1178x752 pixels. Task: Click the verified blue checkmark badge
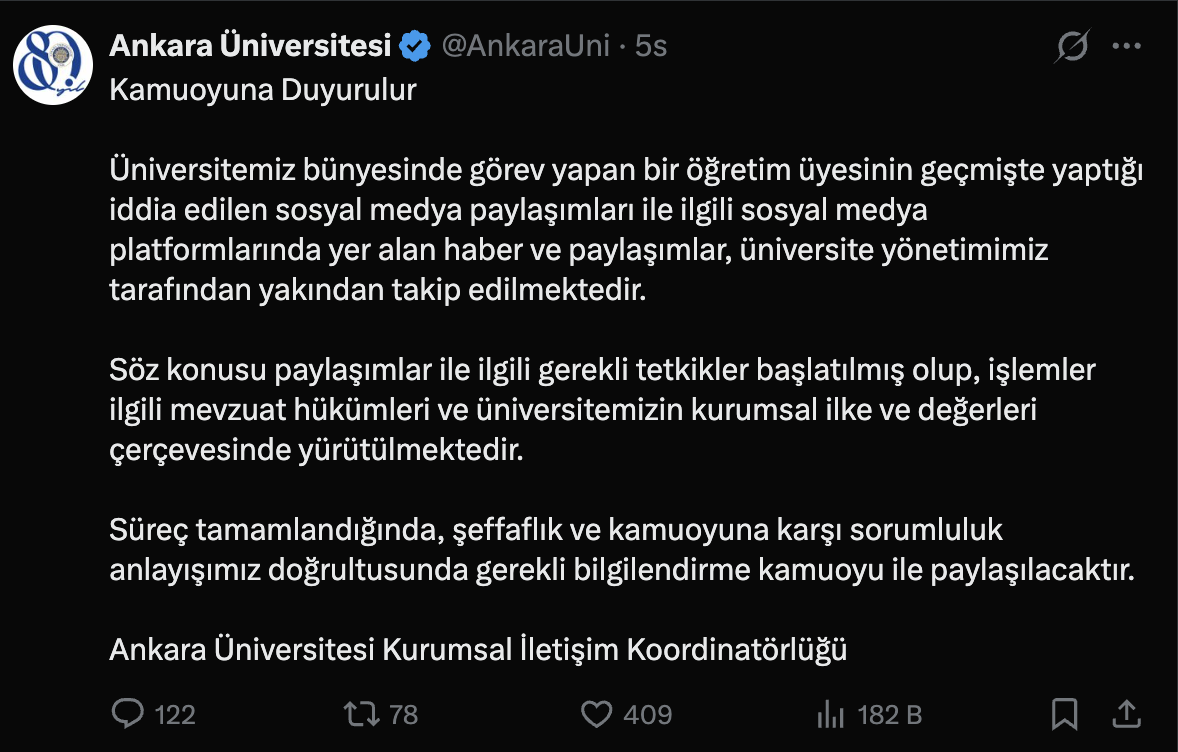click(413, 44)
